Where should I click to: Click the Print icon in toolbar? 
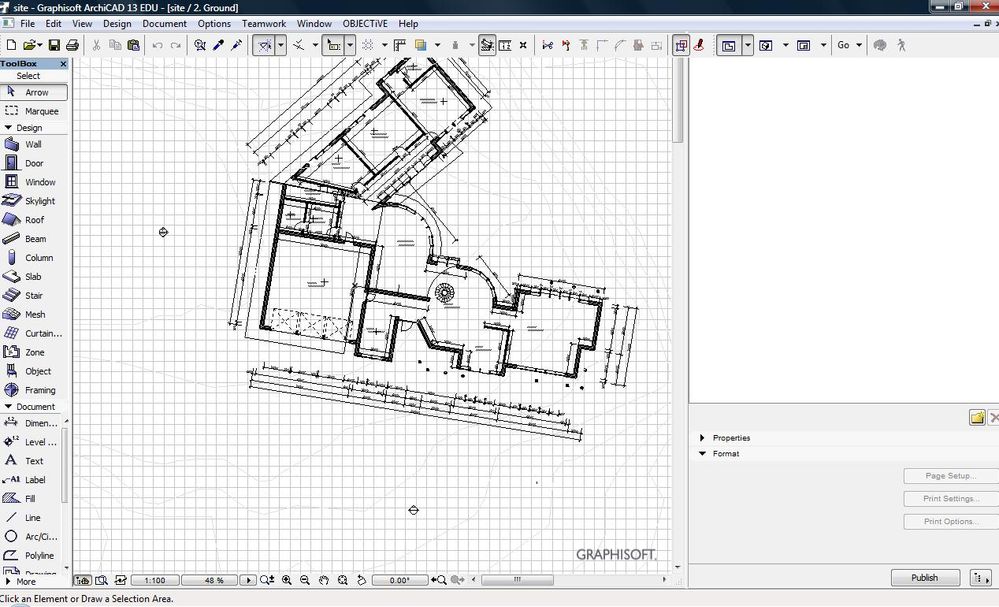coord(72,45)
